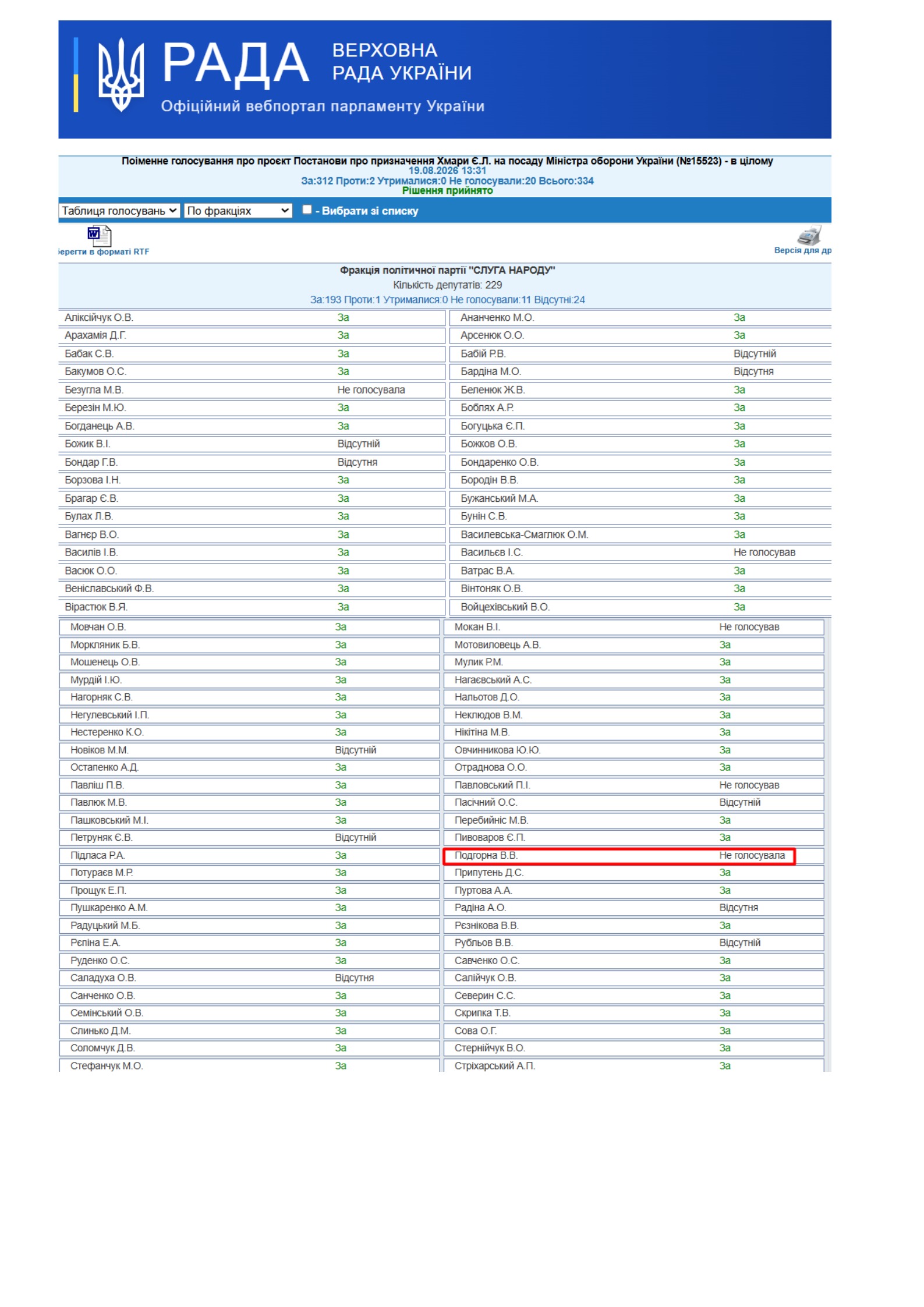Click 'Відсутня' for Саладуха О.В.
Viewport: 924px width, 1307px height.
pyautogui.click(x=354, y=977)
